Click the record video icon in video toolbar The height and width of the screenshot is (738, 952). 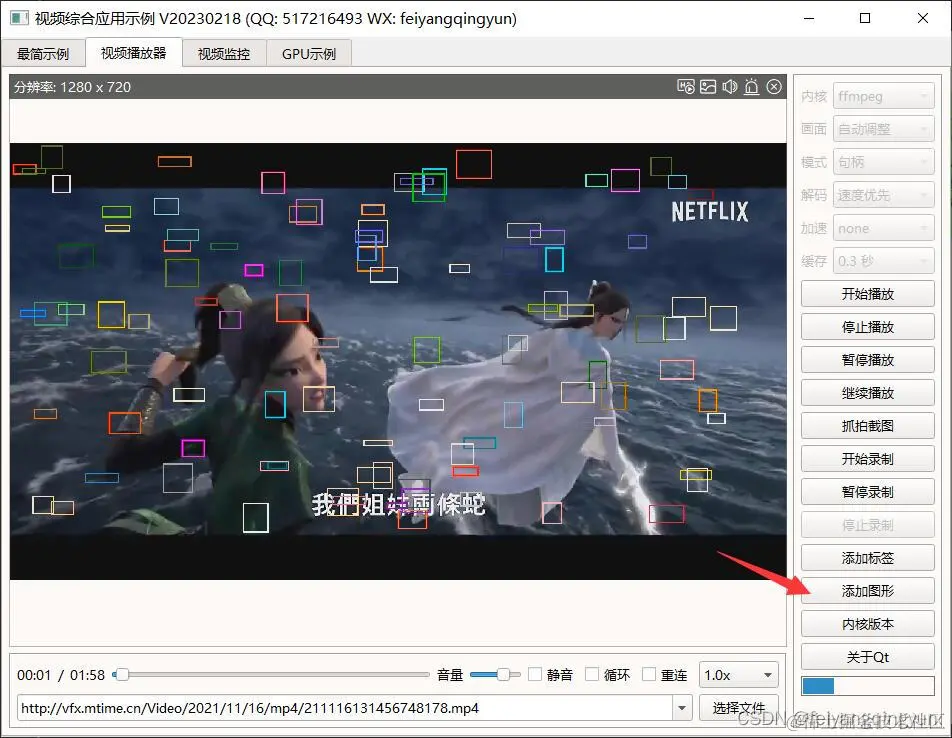click(686, 87)
